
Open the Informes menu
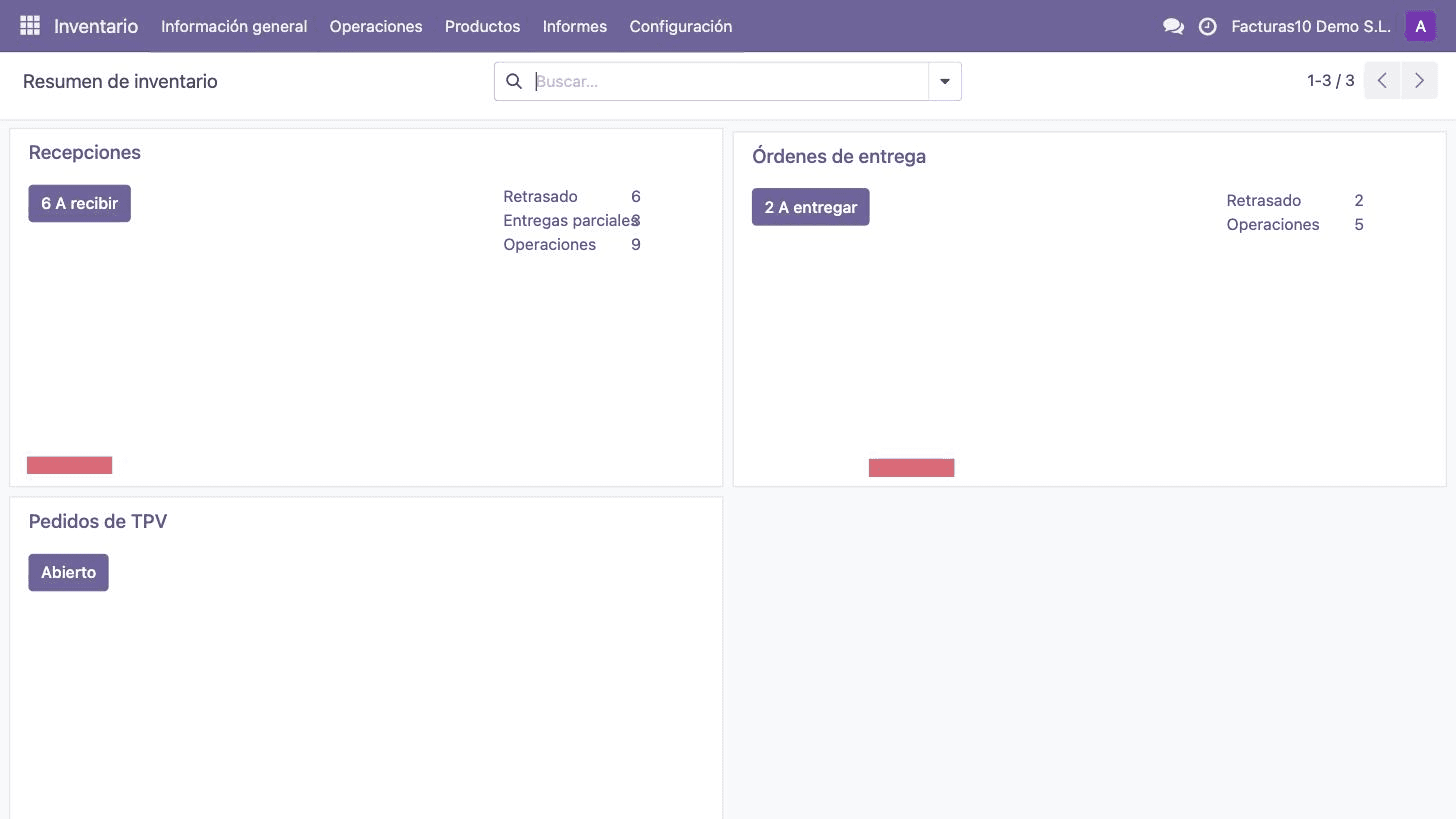click(575, 26)
